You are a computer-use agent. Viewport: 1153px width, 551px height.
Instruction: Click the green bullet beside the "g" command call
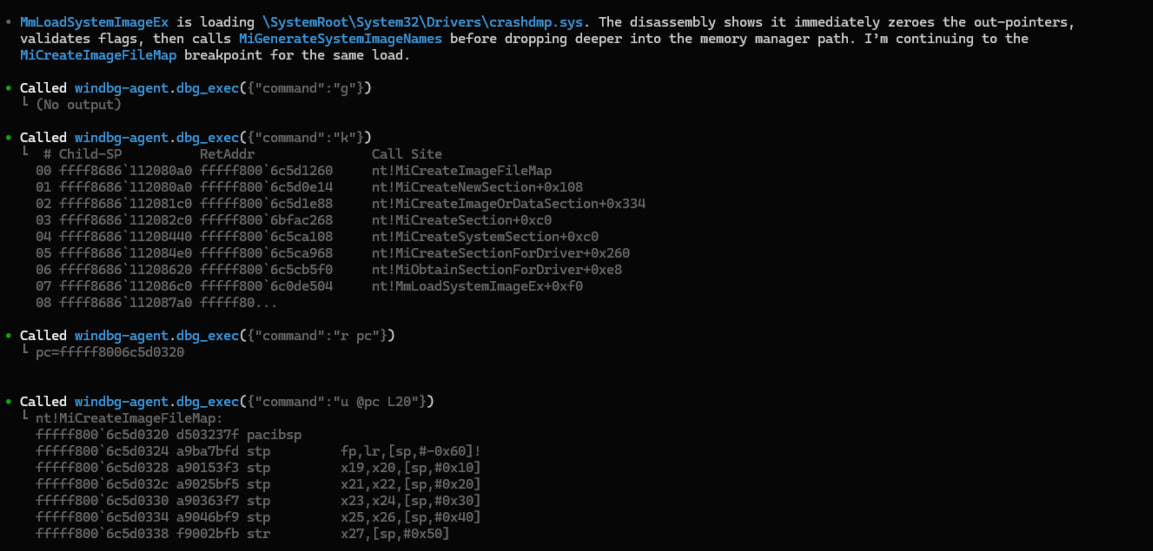tap(9, 88)
